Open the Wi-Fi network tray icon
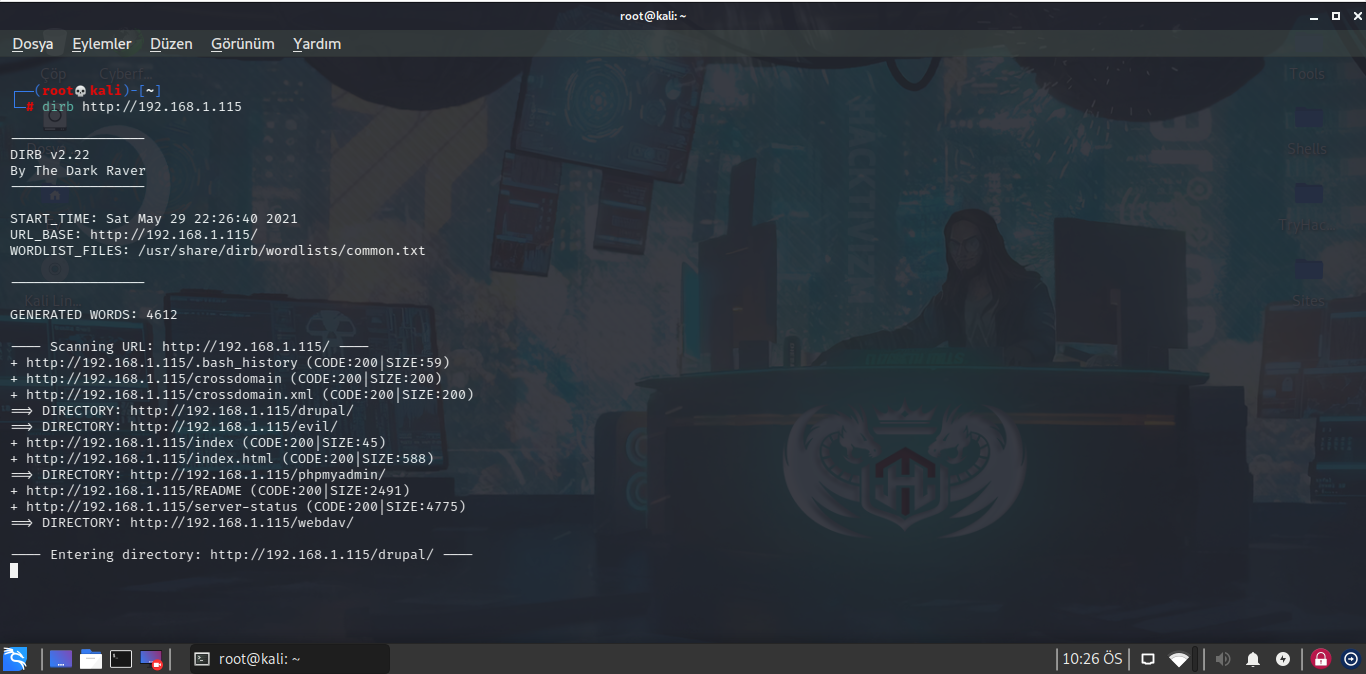1366x674 pixels. (1179, 659)
